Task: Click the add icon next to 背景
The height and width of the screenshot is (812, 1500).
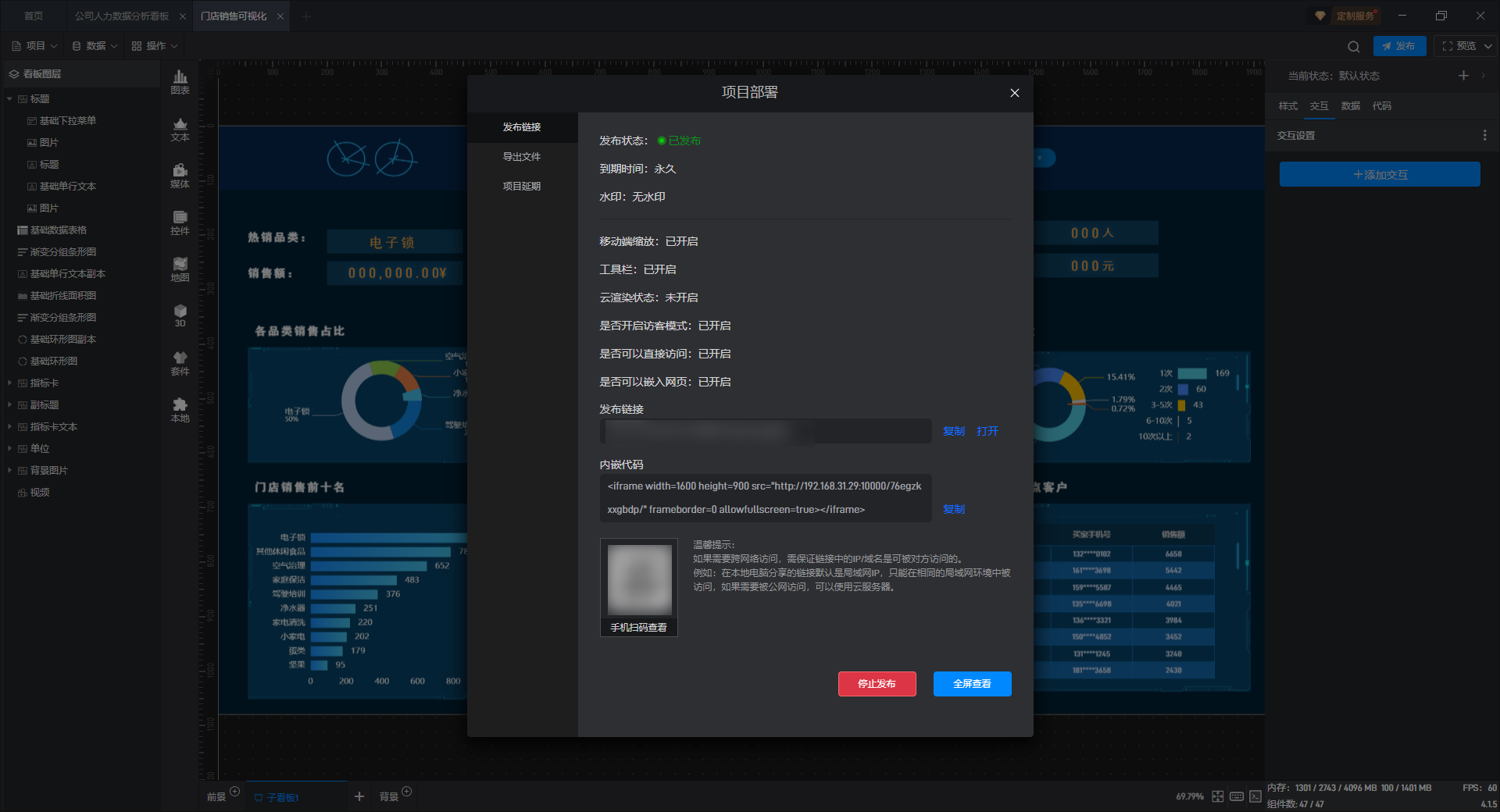Action: [406, 792]
